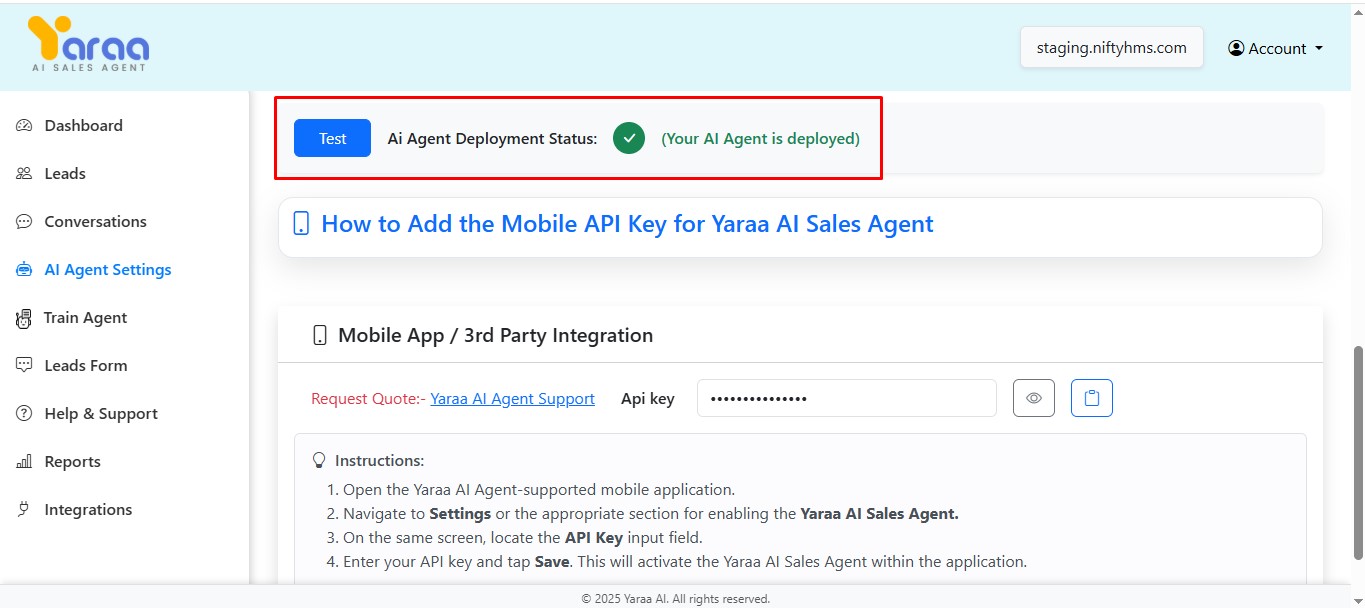Click the Ai Agent Deployment Status label
Viewport: 1365px width, 608px height.
click(492, 138)
